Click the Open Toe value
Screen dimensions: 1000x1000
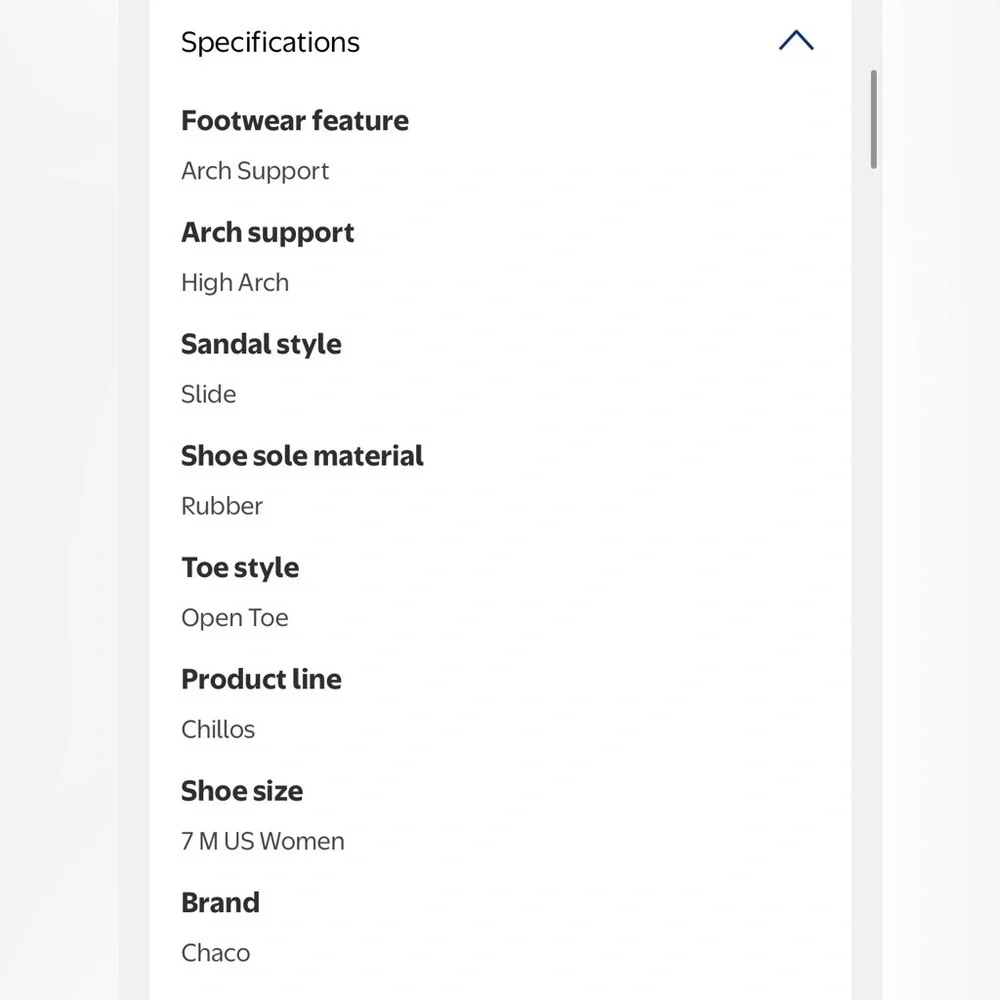(235, 619)
